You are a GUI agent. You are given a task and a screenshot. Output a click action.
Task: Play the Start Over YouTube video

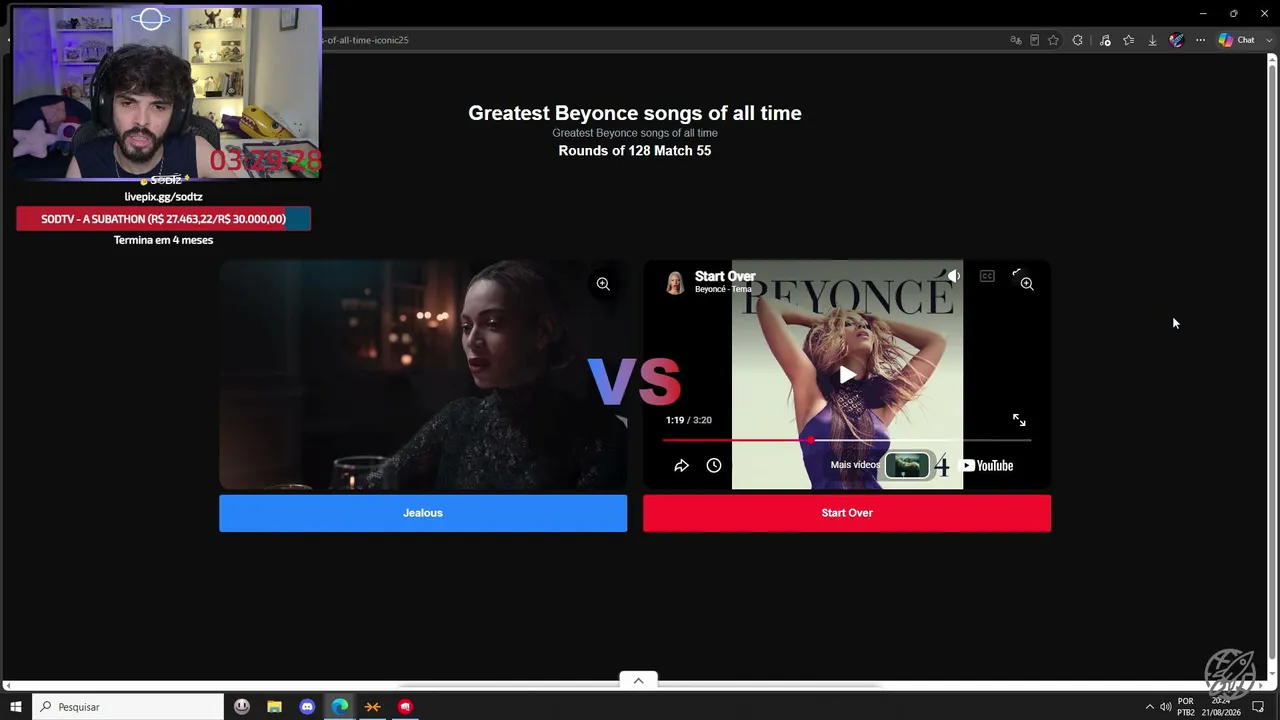pos(847,375)
